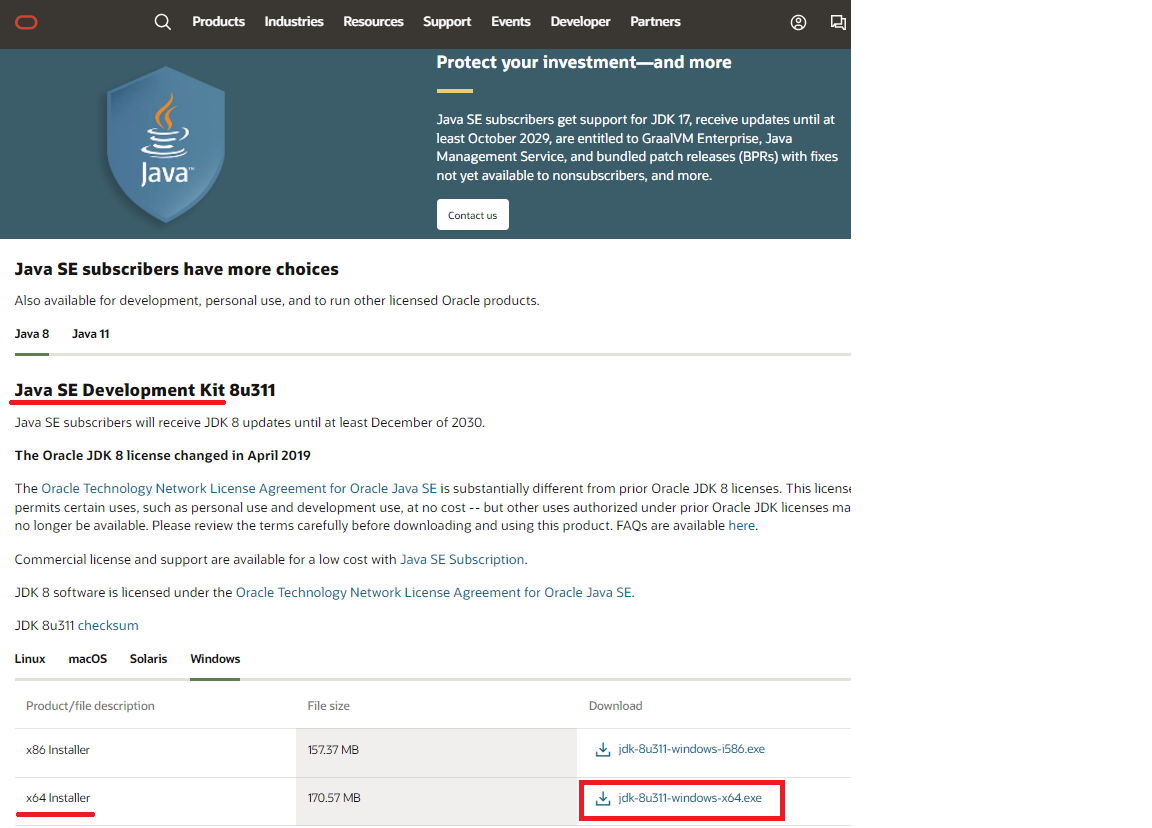
Task: Open Oracle Technology Network License Agreement link in first paragraph
Action: pos(239,489)
